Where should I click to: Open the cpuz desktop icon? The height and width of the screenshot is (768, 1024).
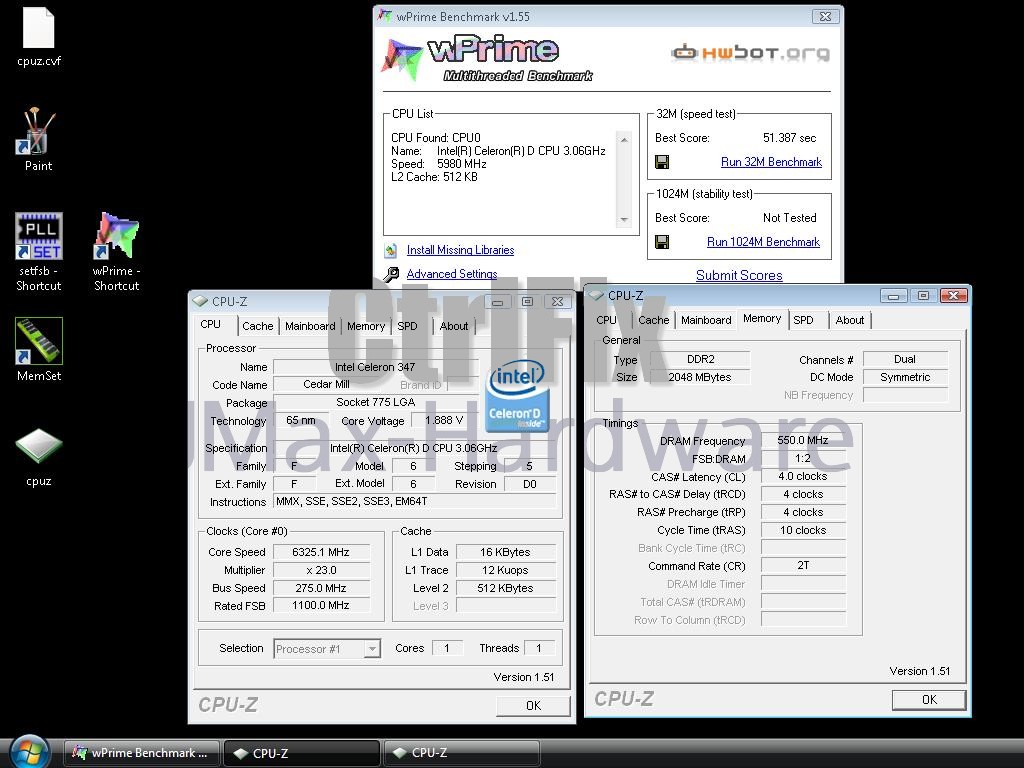(x=39, y=446)
